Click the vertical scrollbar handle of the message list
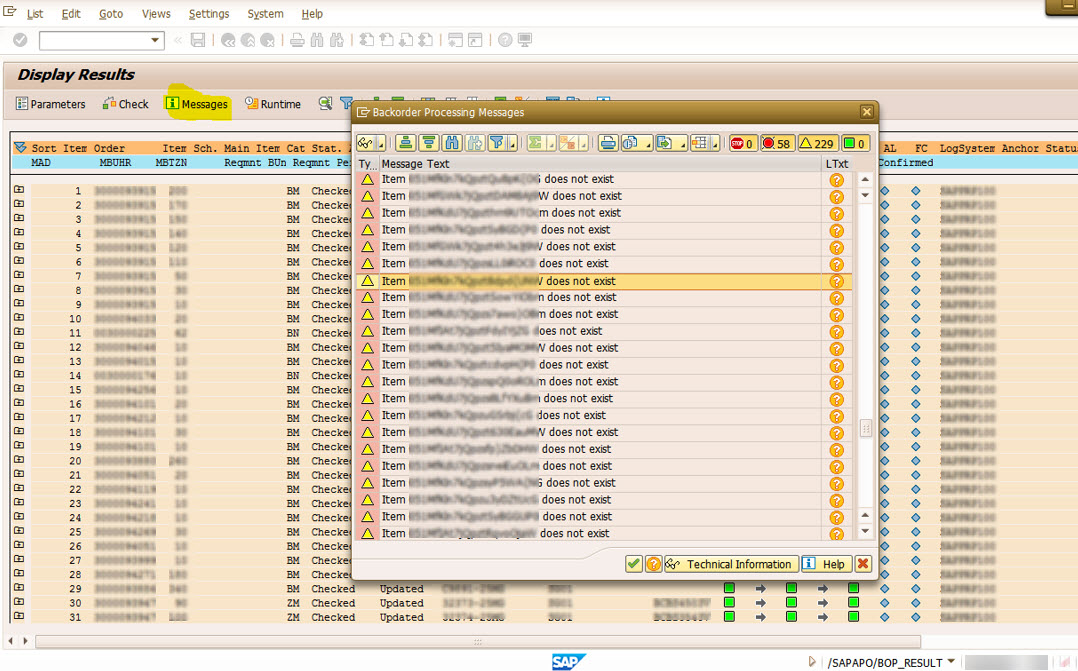 (x=866, y=428)
